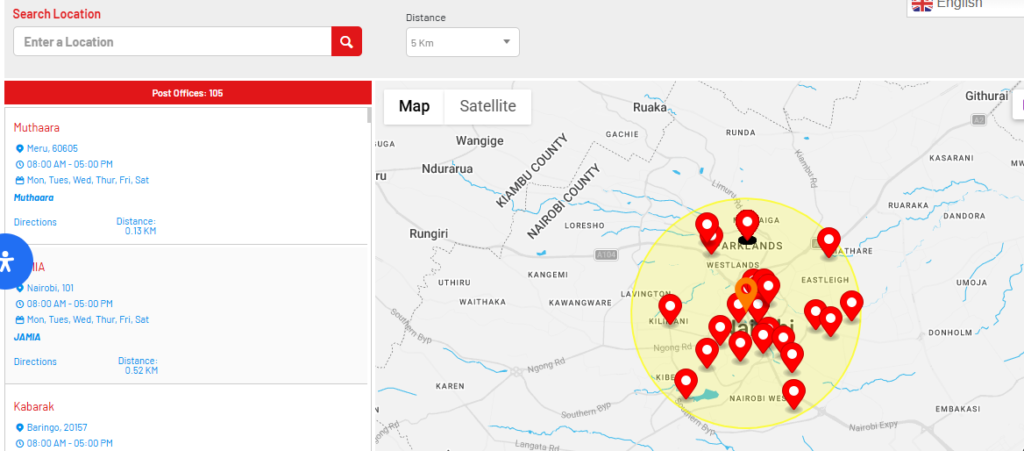Click the Post Offices: 105 red header
Image resolution: width=1024 pixels, height=451 pixels.
[x=187, y=93]
